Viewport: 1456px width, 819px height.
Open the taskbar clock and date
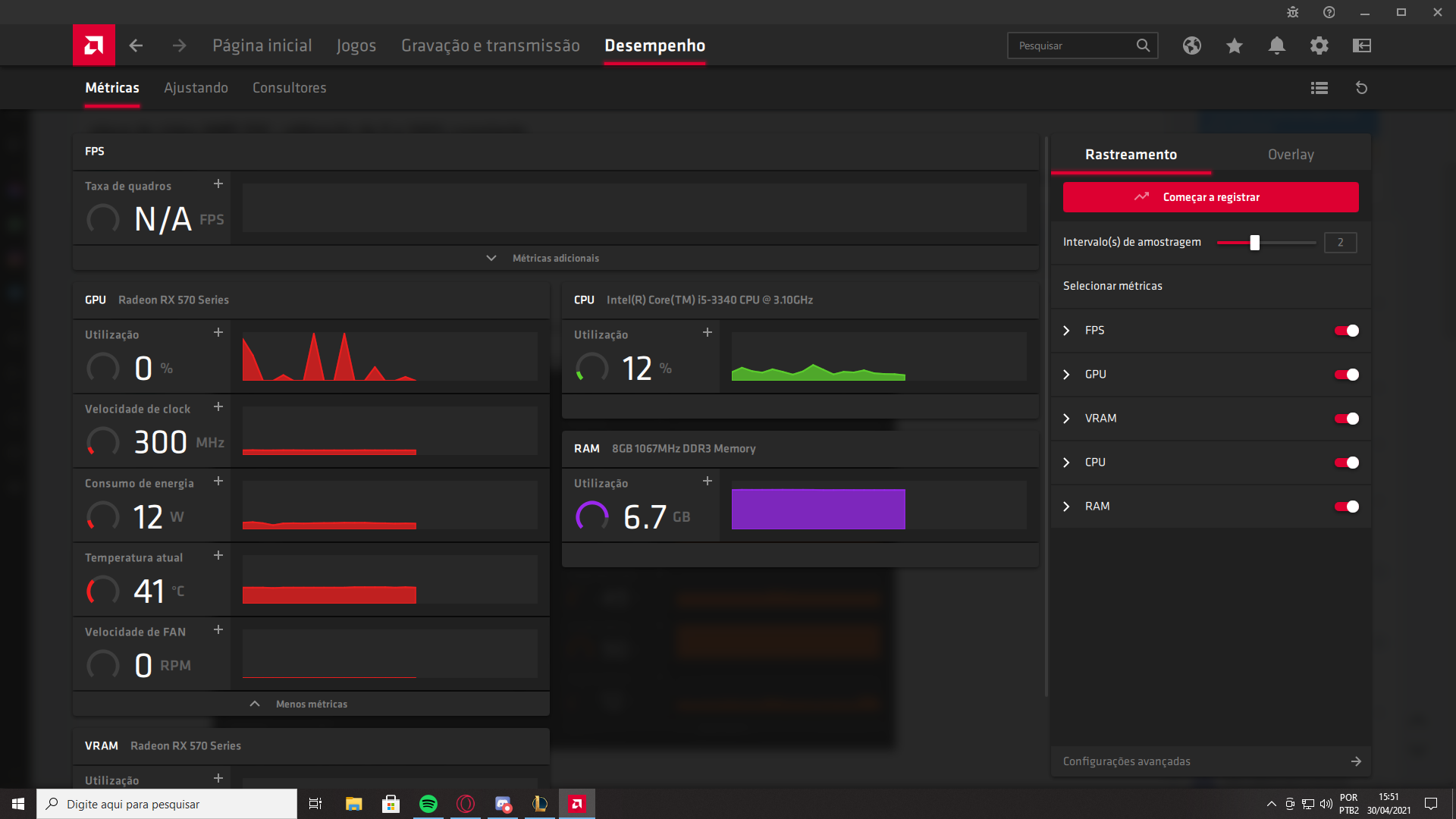(x=1389, y=804)
